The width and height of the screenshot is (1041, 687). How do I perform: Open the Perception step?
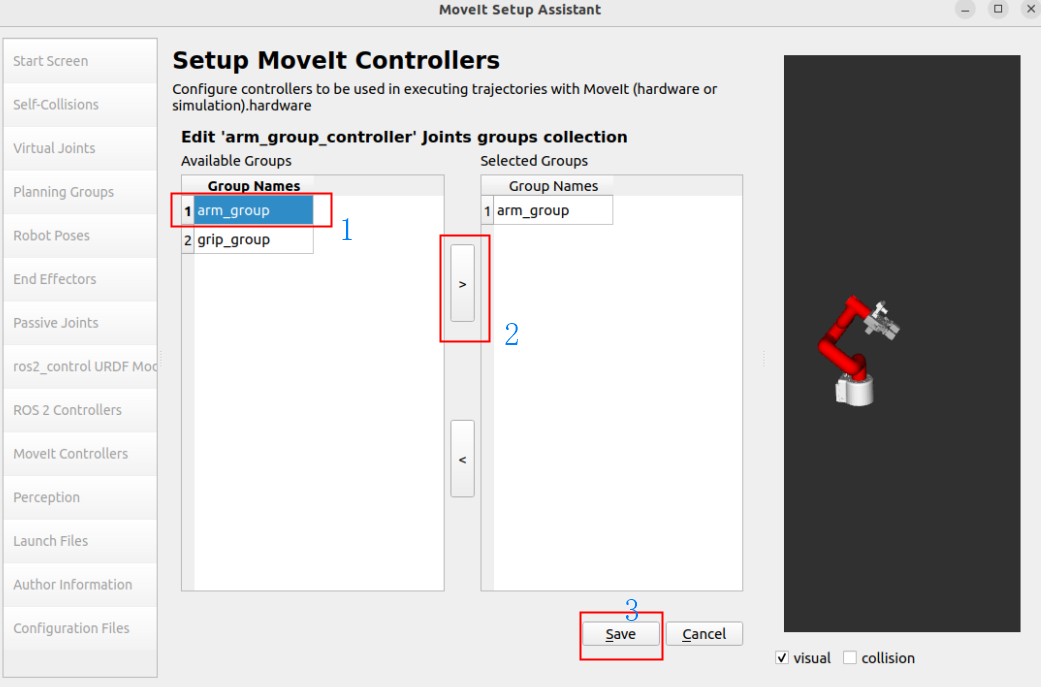tap(80, 498)
